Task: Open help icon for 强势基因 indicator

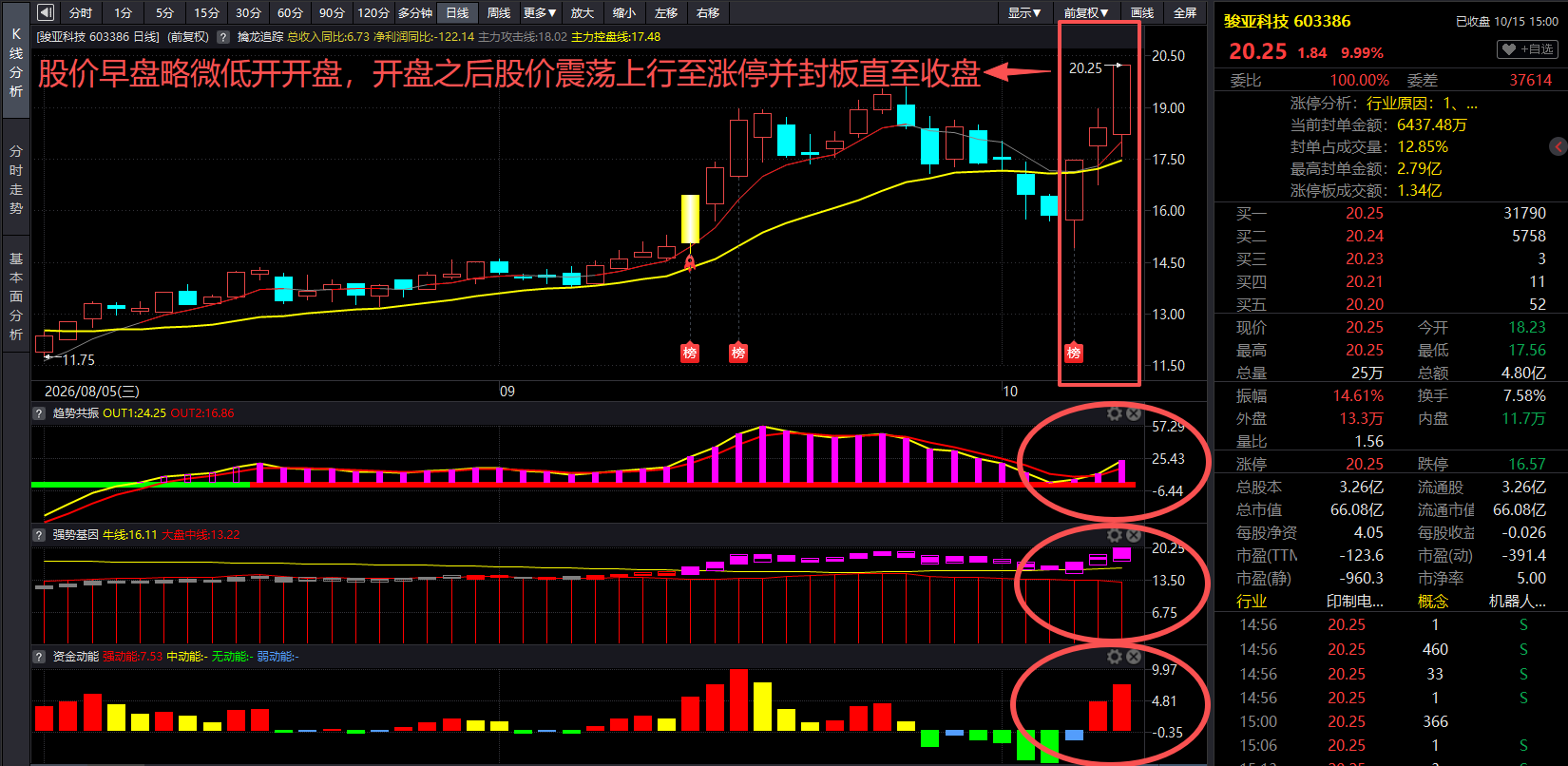Action: tap(39, 535)
